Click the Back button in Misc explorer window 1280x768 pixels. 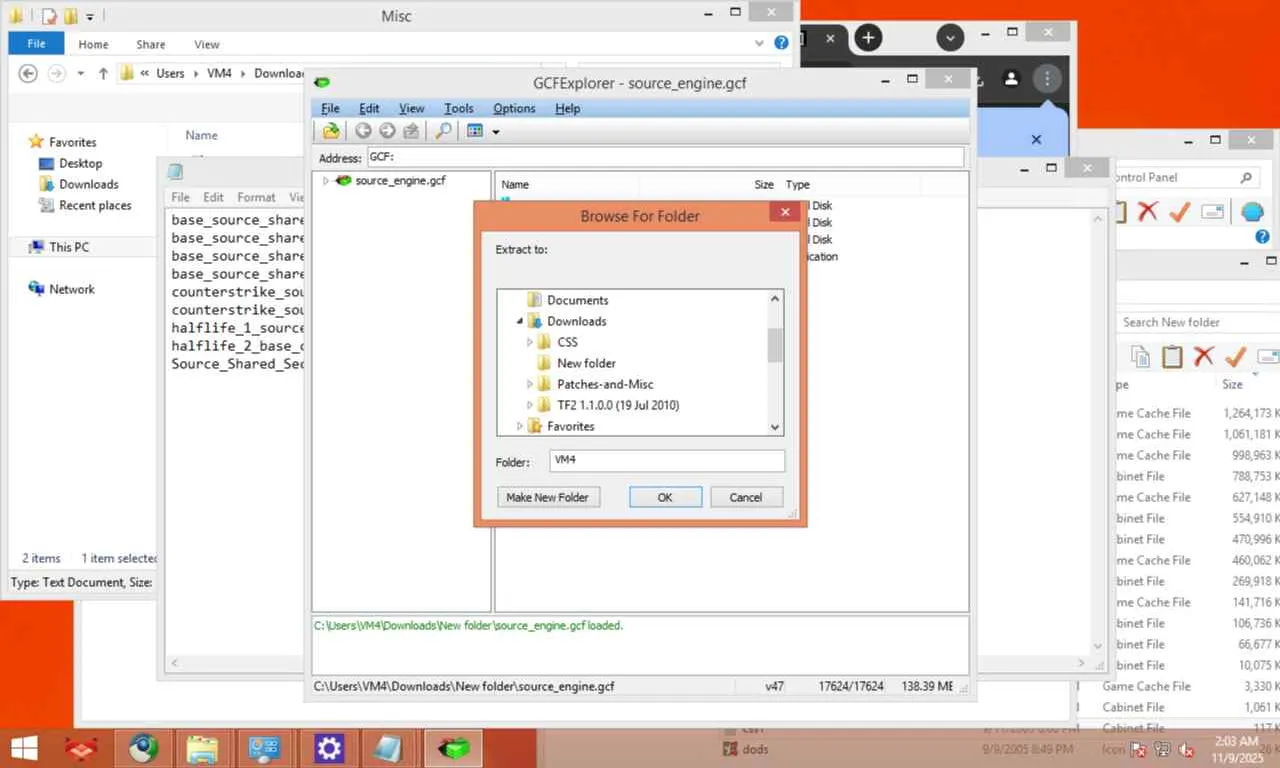coord(28,73)
